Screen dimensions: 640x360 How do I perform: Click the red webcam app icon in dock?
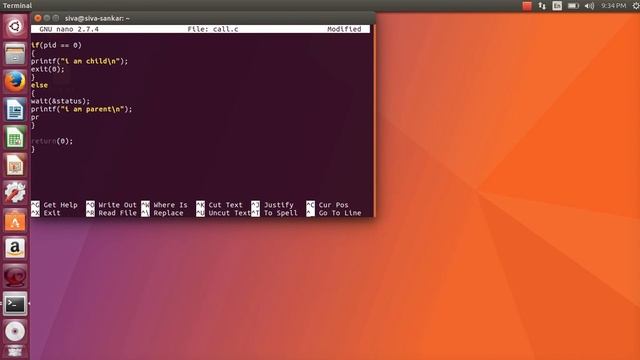15,276
